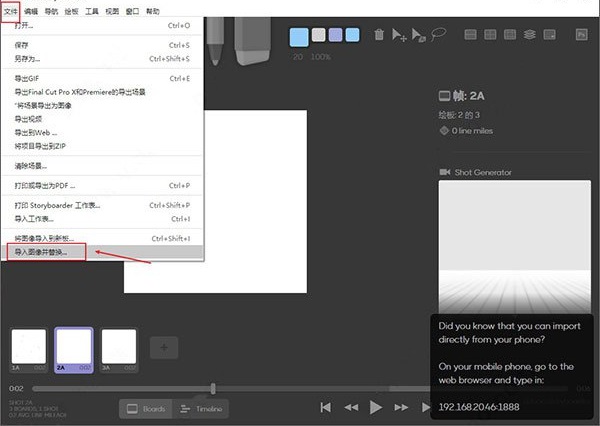The width and height of the screenshot is (600, 426).
Task: Click the white drawing canvas
Action: pyautogui.click(x=255, y=201)
